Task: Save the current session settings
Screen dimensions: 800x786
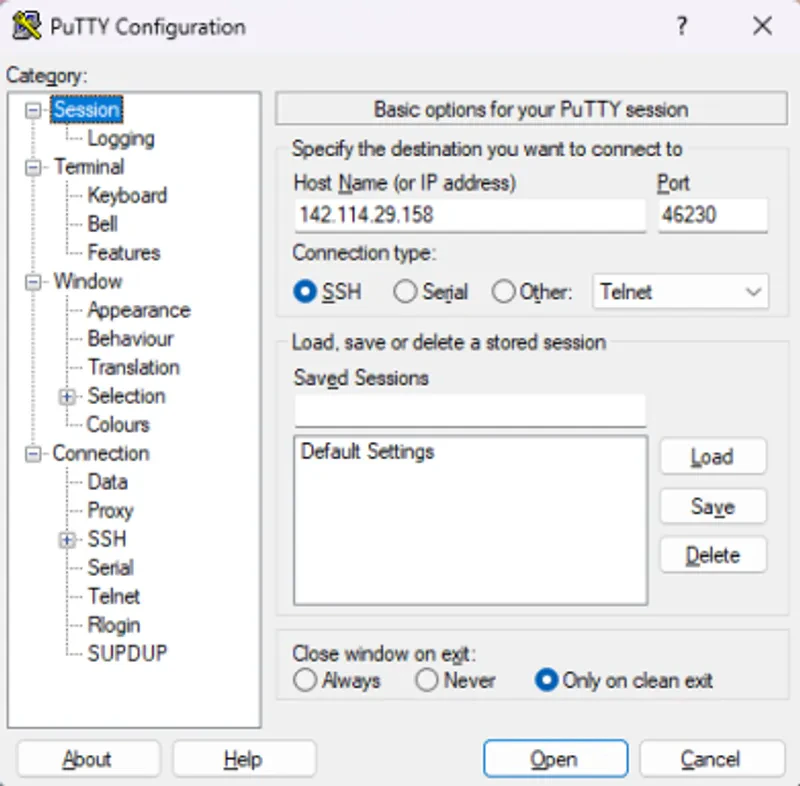Action: pyautogui.click(x=713, y=506)
